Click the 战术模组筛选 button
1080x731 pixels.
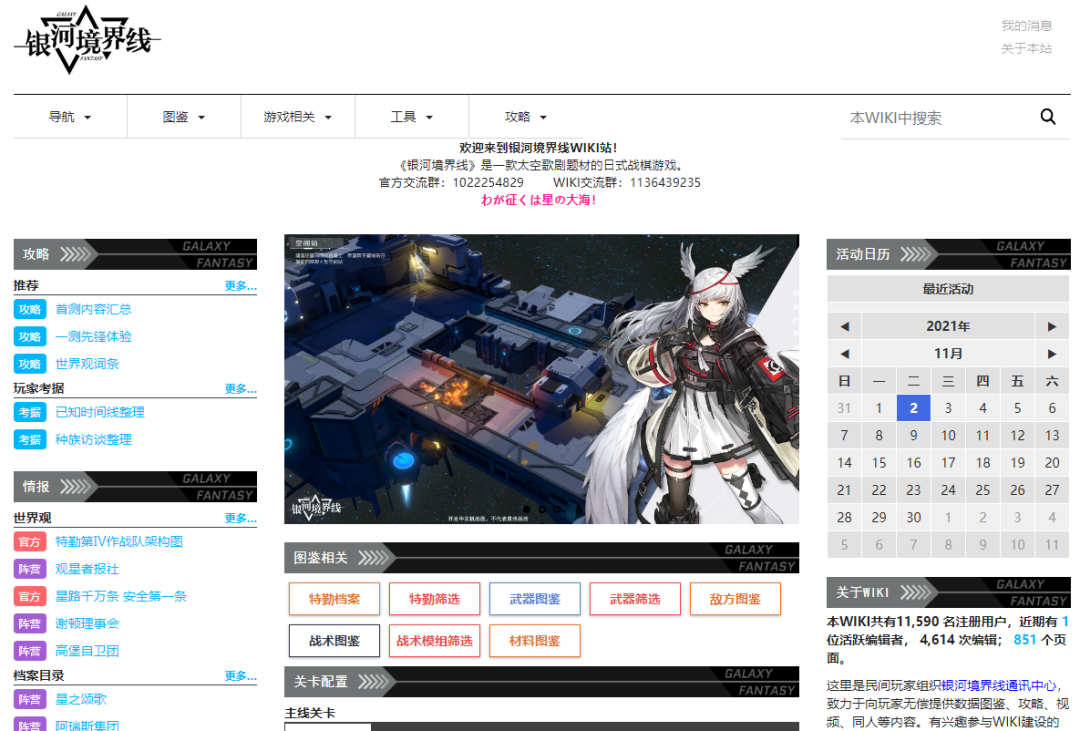435,641
